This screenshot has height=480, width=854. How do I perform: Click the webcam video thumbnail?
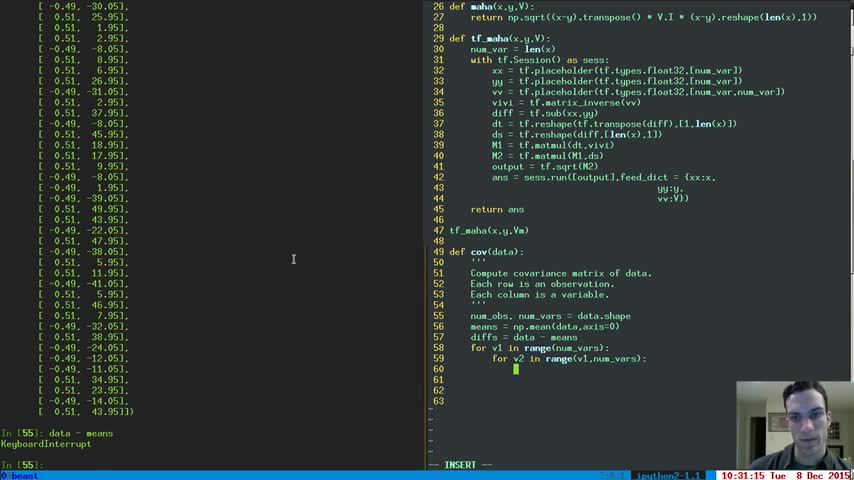(x=795, y=425)
